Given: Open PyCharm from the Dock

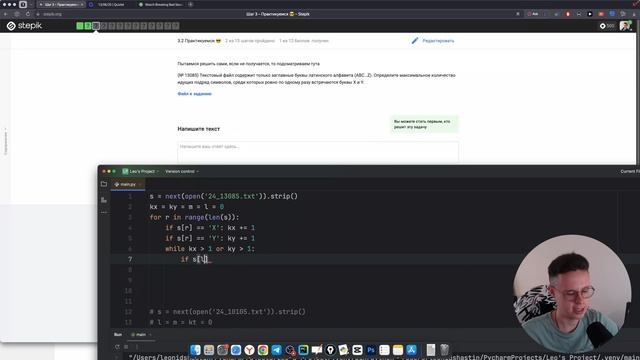Looking at the screenshot, I should [x=303, y=350].
